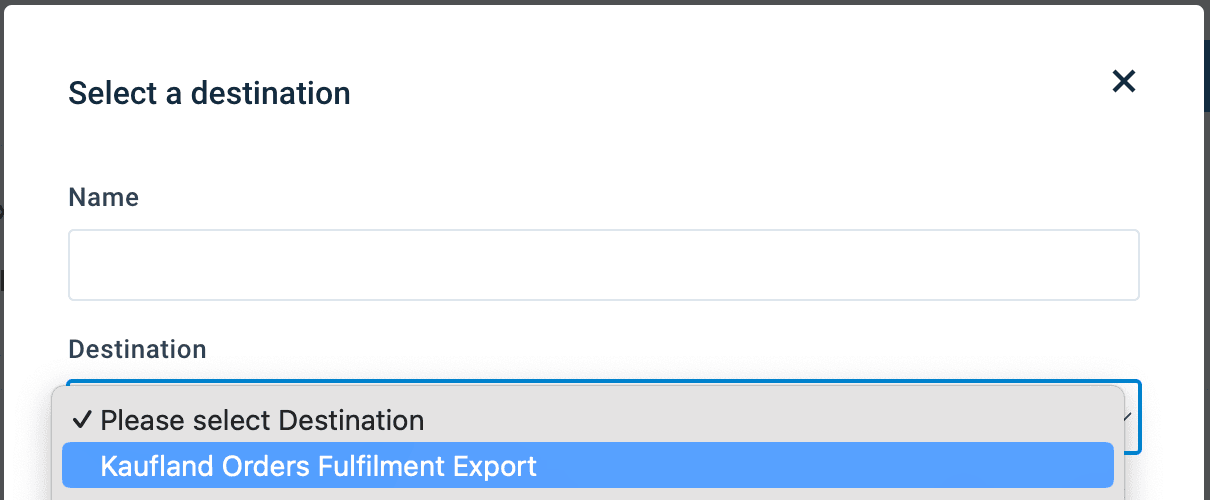Click the checked placeholder destination row
This screenshot has height=500, width=1210.
pos(587,420)
